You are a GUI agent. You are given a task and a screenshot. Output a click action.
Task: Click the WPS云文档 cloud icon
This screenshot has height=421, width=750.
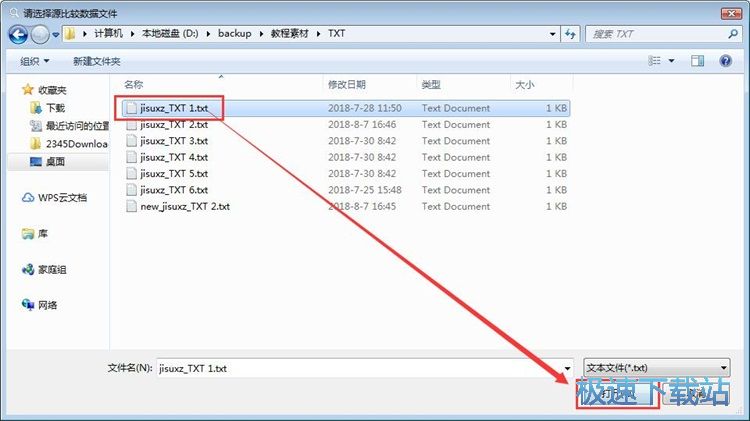pyautogui.click(x=28, y=198)
